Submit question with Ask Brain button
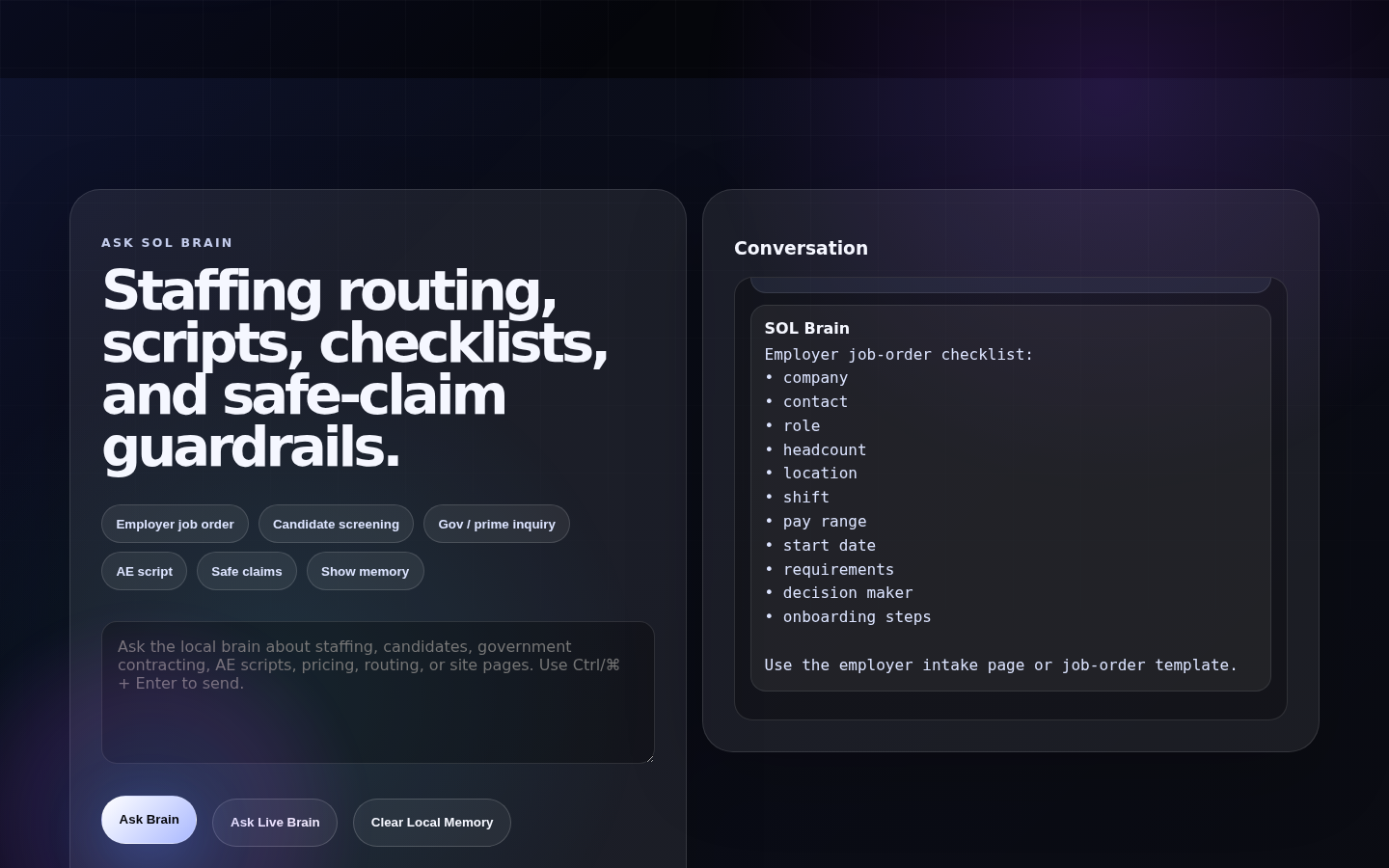Image resolution: width=1389 pixels, height=868 pixels. click(x=149, y=820)
